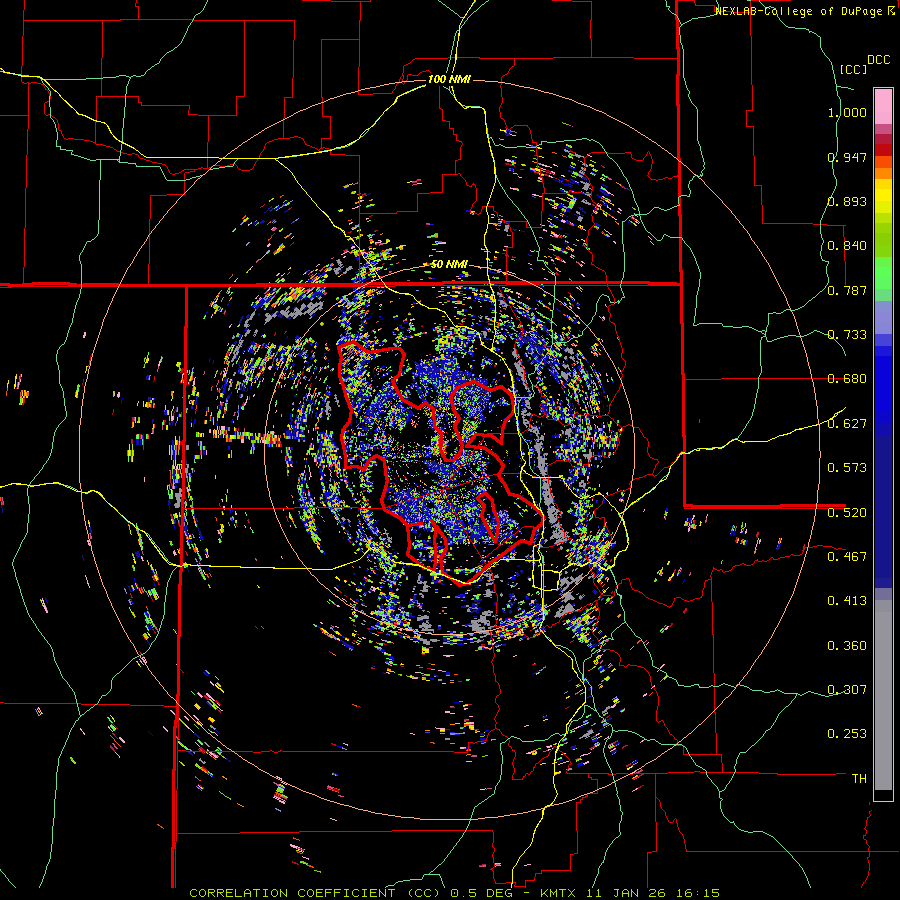Click the DCC label above the color bar

click(878, 60)
